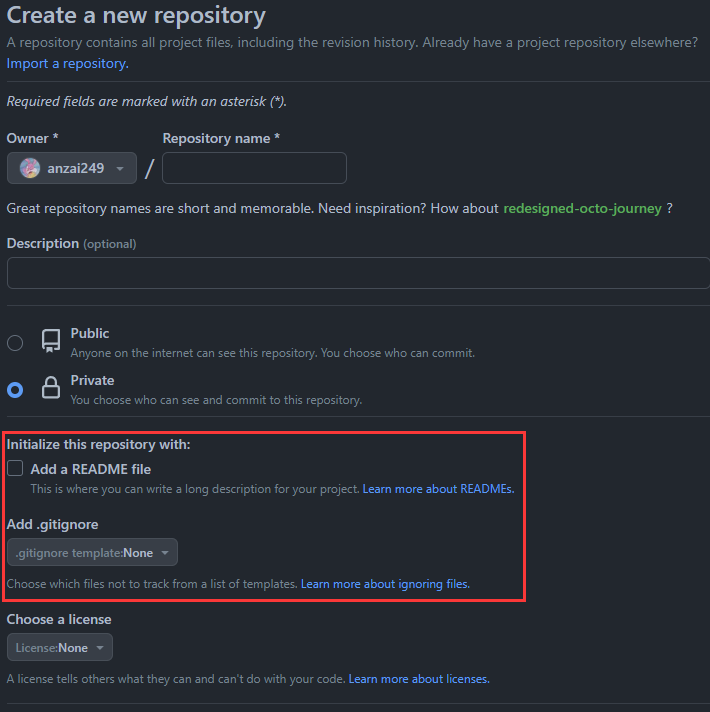The height and width of the screenshot is (712, 710).
Task: Expand the .gitignore template dropdown
Action: pyautogui.click(x=92, y=552)
